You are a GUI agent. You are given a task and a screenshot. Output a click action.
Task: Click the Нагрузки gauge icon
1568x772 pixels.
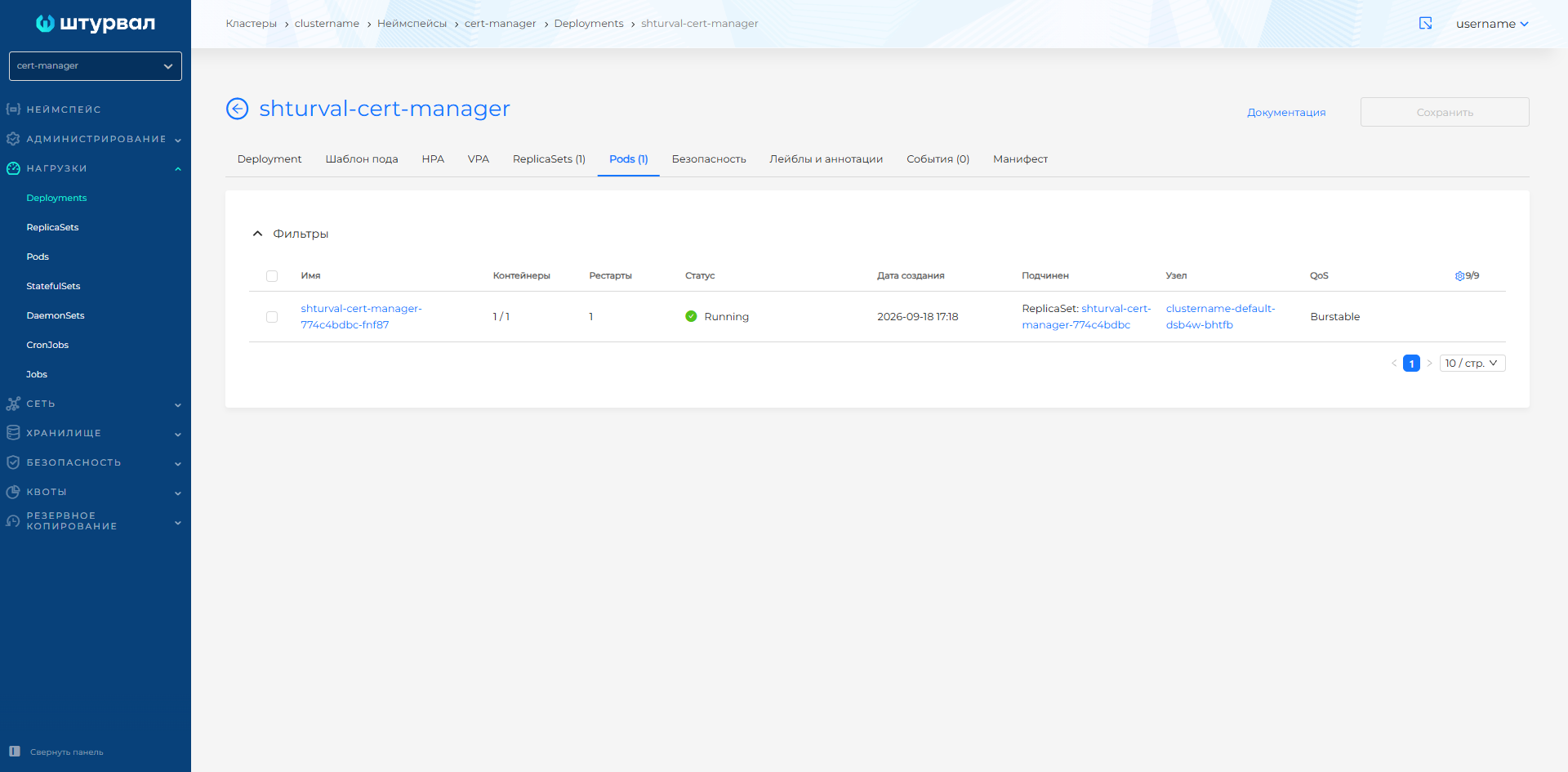(x=13, y=168)
